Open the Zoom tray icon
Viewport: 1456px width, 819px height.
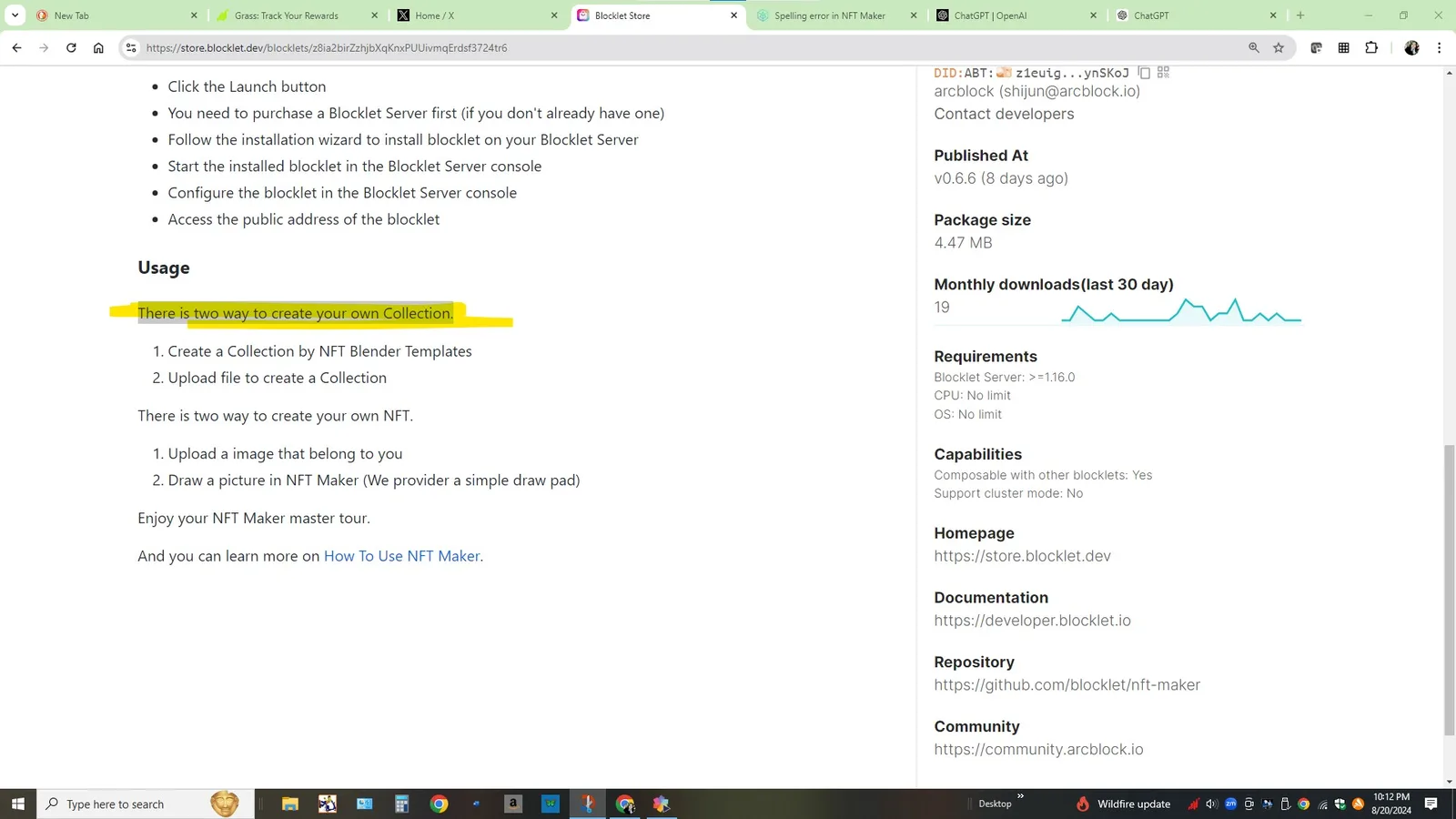coord(1230,804)
